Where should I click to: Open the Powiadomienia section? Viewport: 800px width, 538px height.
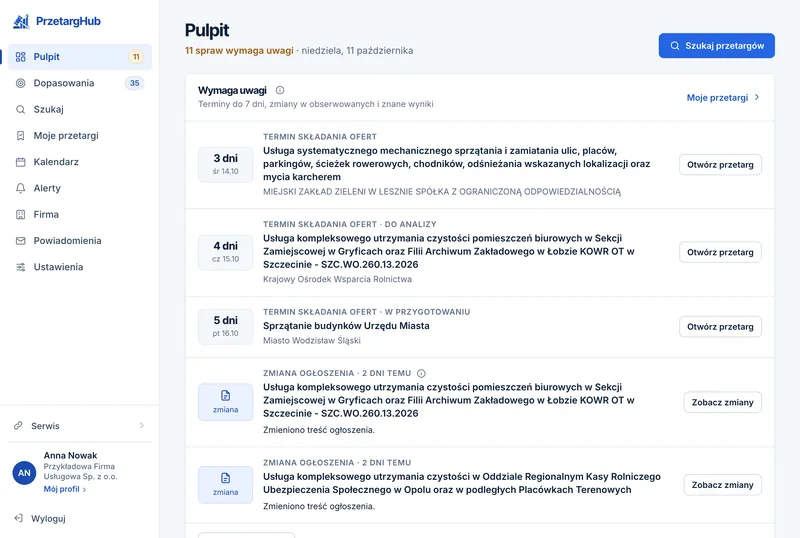point(80,241)
